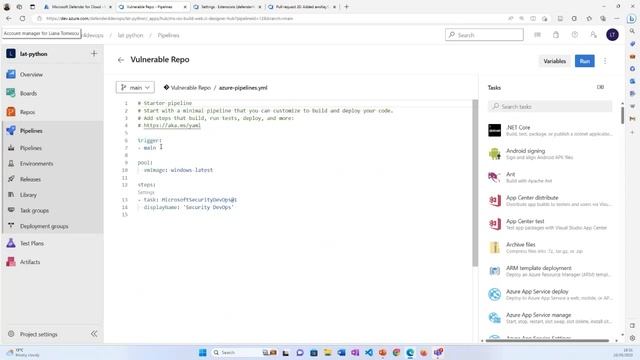Open Deployment groups under Pipelines
Viewport: 640px width, 360px height.
(44, 226)
